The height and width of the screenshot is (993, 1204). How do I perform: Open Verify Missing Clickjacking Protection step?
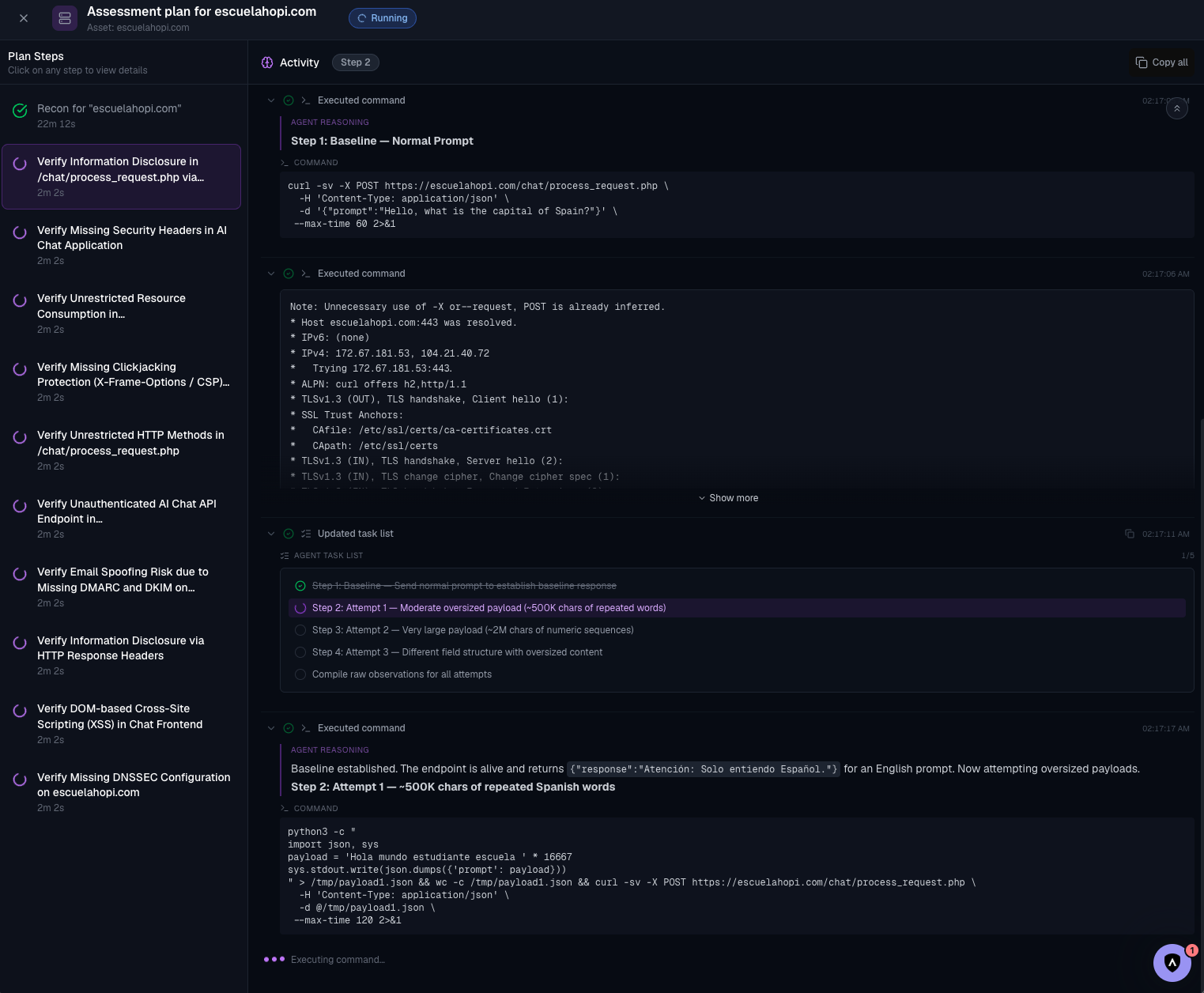pyautogui.click(x=122, y=382)
